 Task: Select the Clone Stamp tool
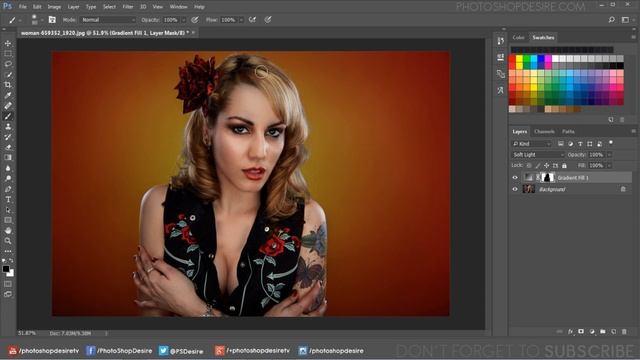[x=8, y=127]
